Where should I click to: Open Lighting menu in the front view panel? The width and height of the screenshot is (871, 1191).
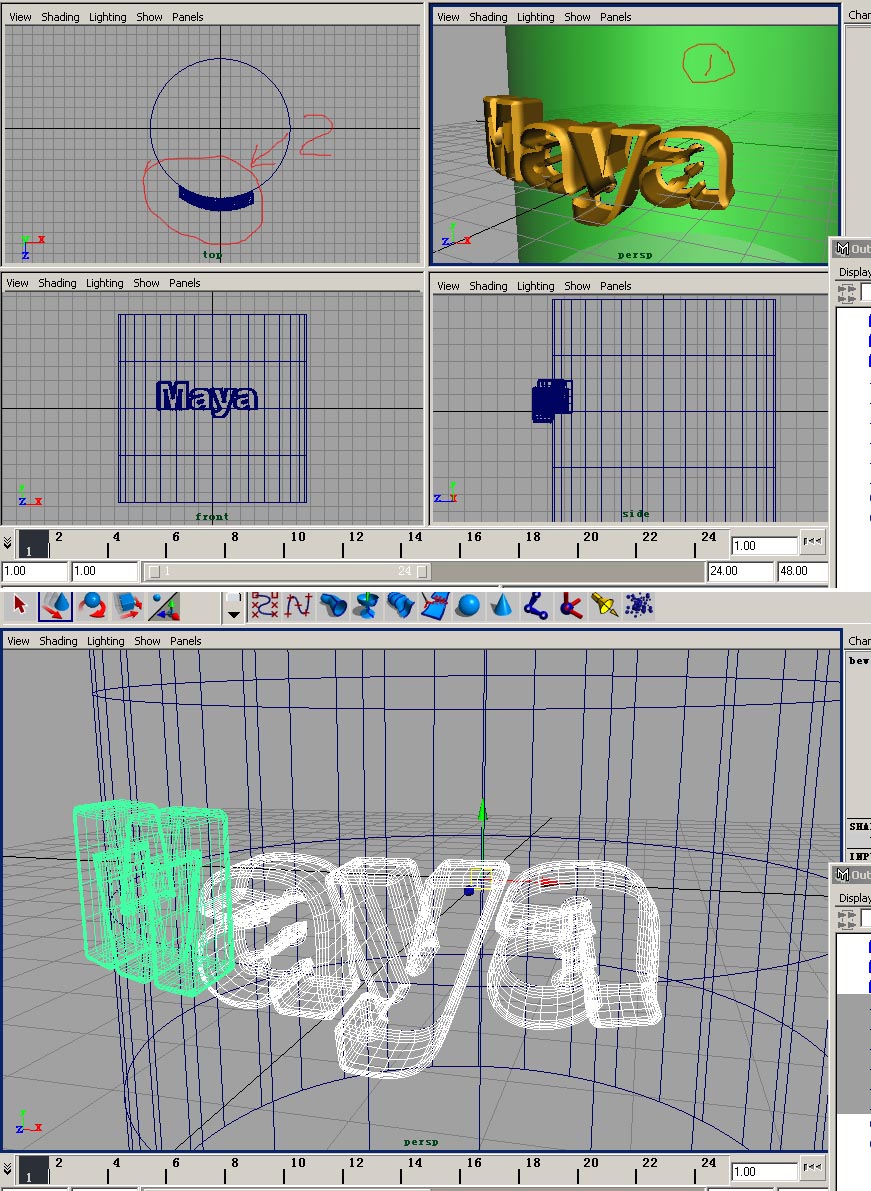pos(105,283)
